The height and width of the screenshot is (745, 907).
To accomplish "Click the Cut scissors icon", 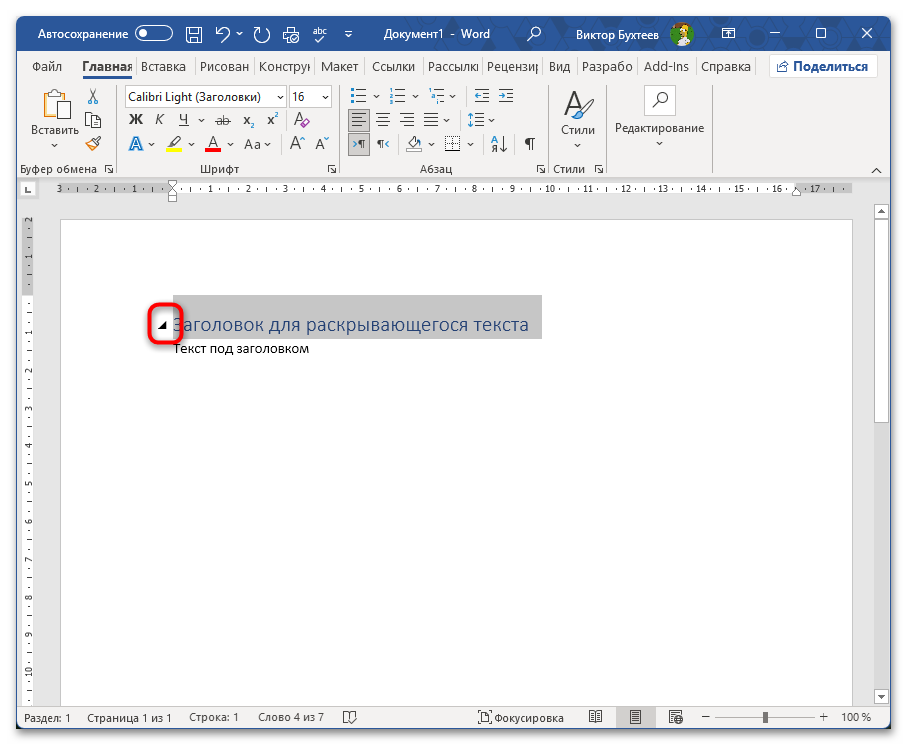I will (x=93, y=97).
